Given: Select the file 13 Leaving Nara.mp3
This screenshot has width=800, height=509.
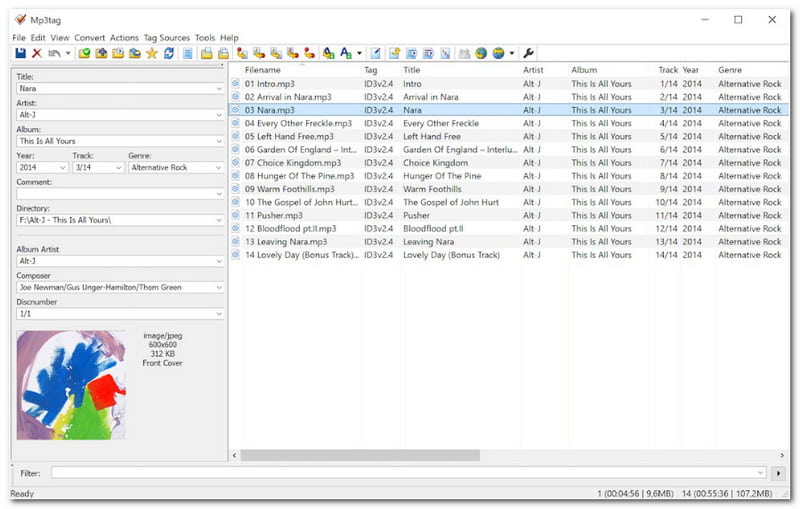Looking at the screenshot, I should tap(286, 242).
